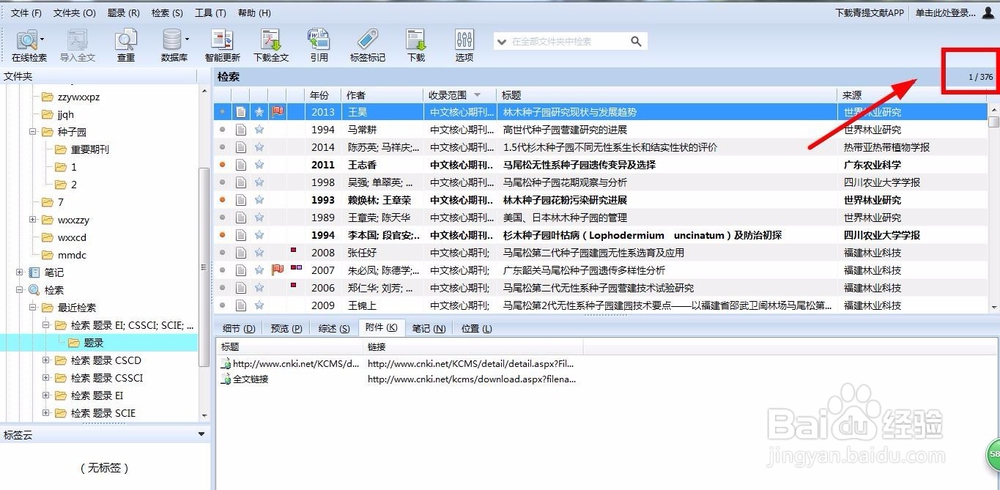1000x490 pixels.
Task: Open the 检索 (S) menu
Action: click(x=167, y=13)
